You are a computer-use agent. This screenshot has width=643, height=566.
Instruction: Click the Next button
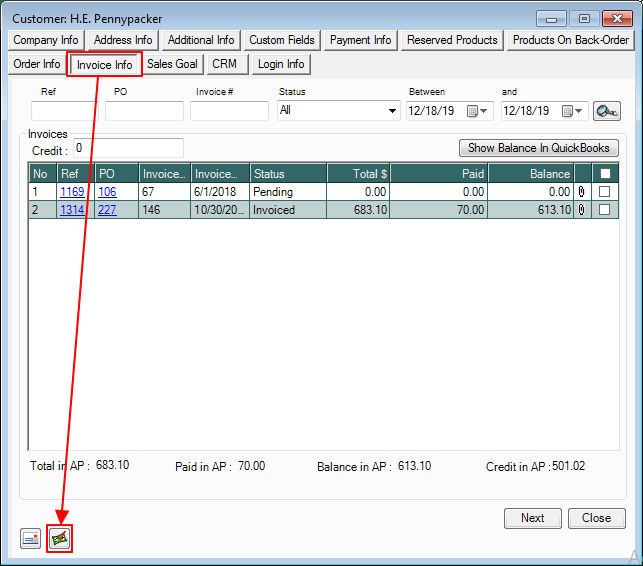point(532,518)
